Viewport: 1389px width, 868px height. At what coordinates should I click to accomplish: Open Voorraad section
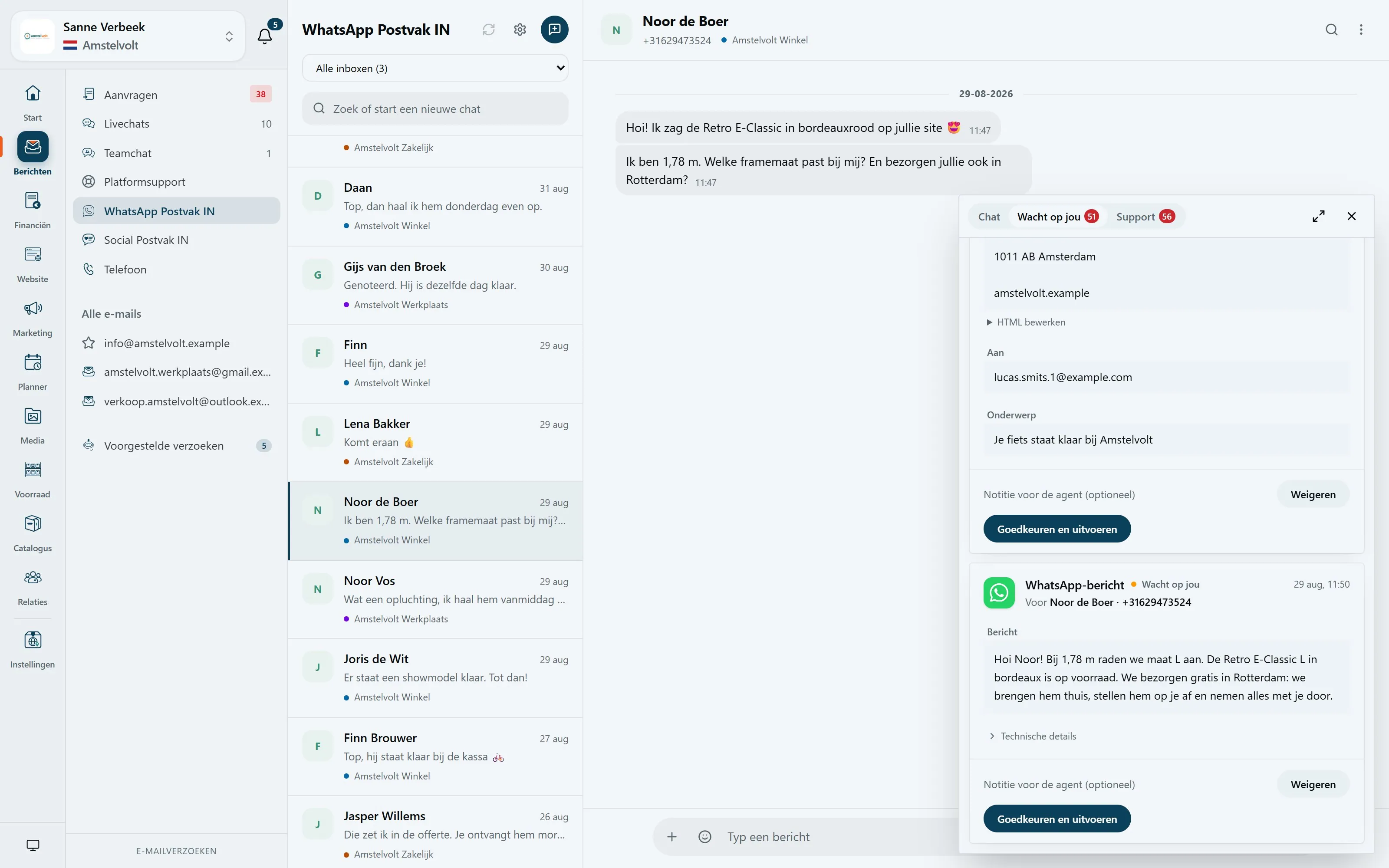pyautogui.click(x=33, y=480)
